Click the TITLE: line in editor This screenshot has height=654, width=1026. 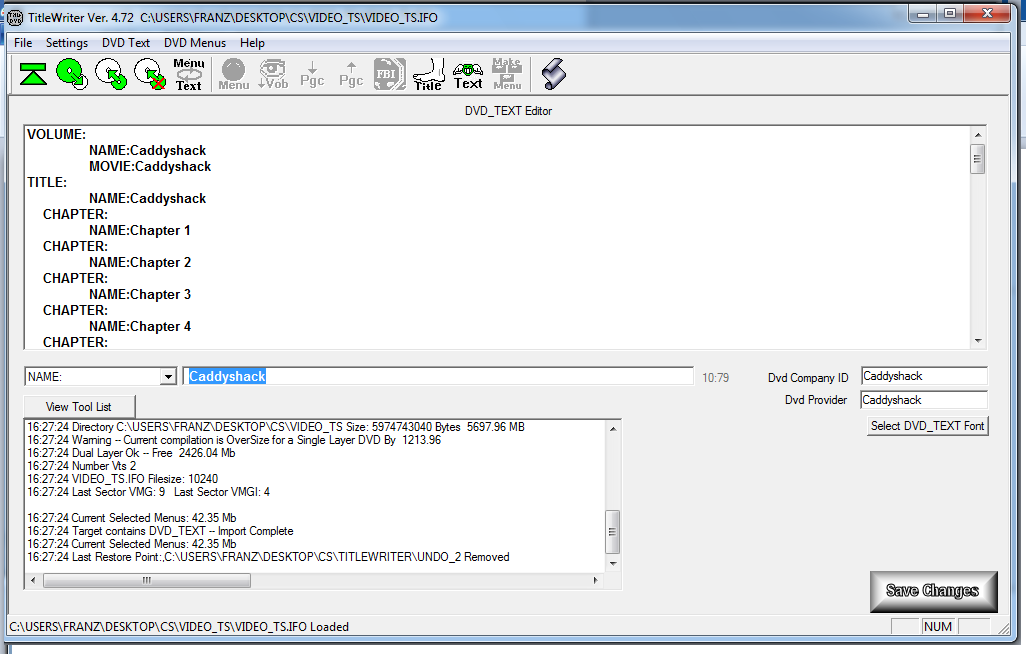tap(47, 182)
